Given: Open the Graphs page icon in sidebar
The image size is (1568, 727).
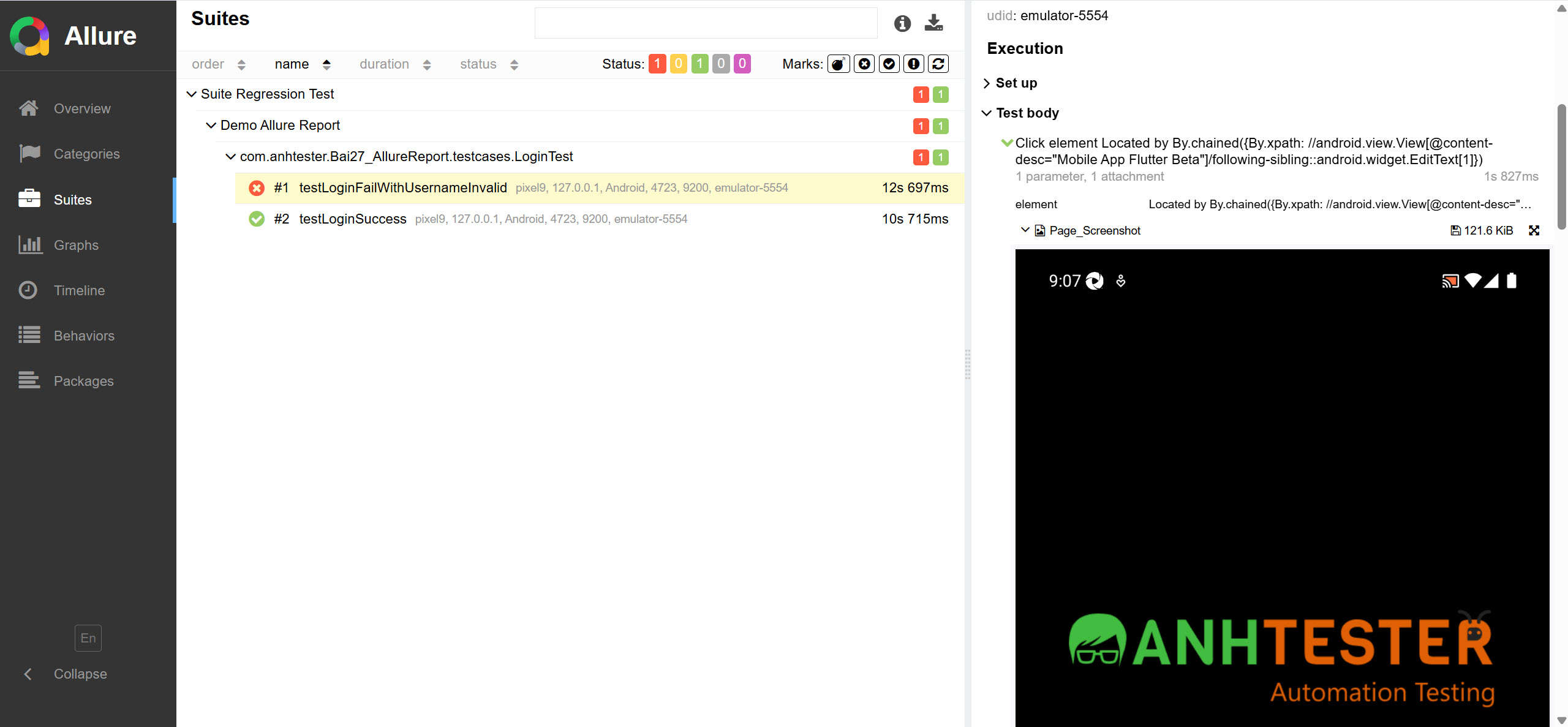Looking at the screenshot, I should (30, 245).
